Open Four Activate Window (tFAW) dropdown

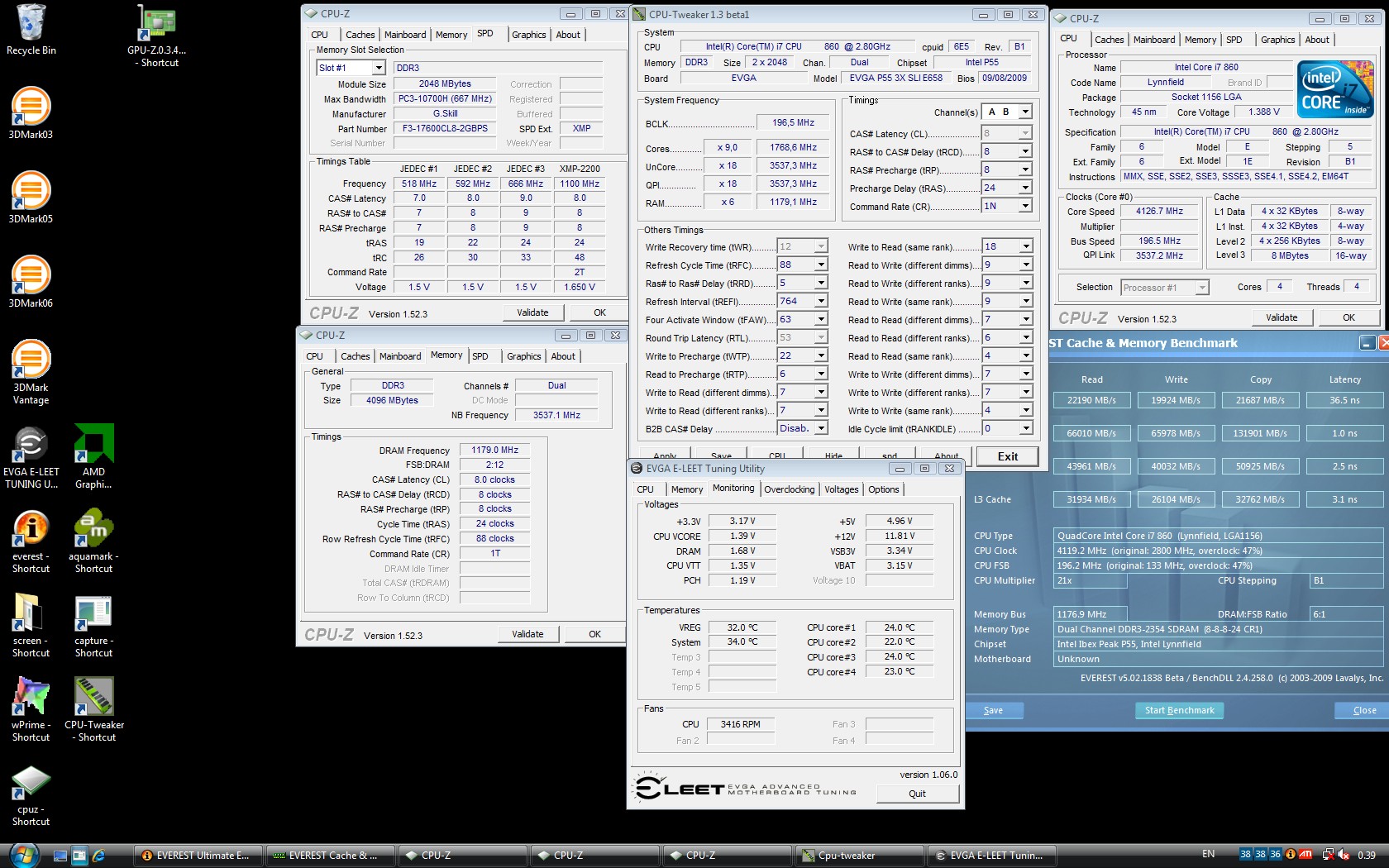pos(821,319)
